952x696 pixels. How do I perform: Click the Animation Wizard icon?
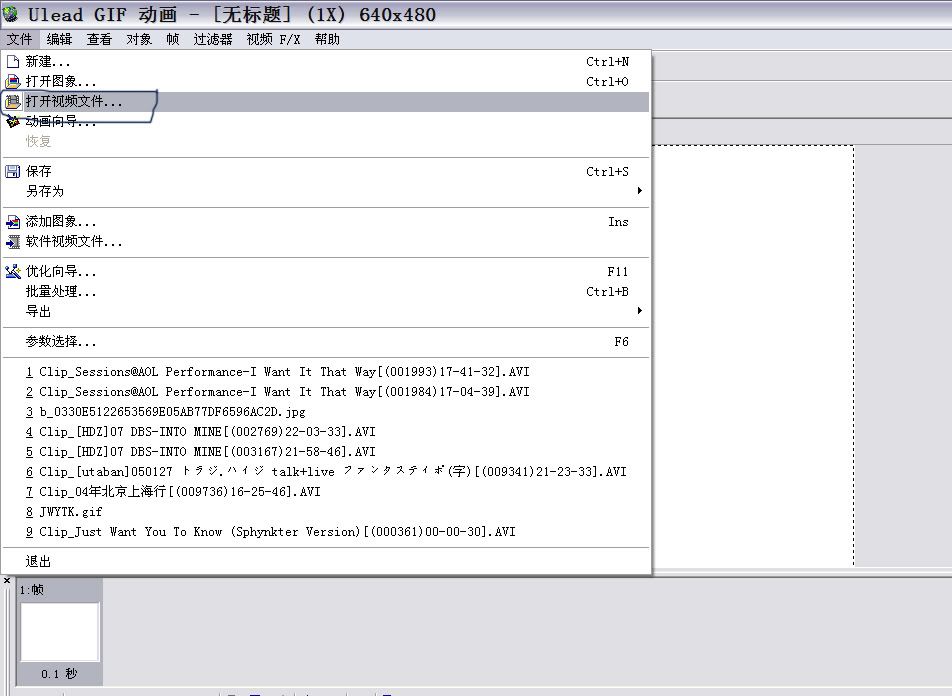coord(12,121)
